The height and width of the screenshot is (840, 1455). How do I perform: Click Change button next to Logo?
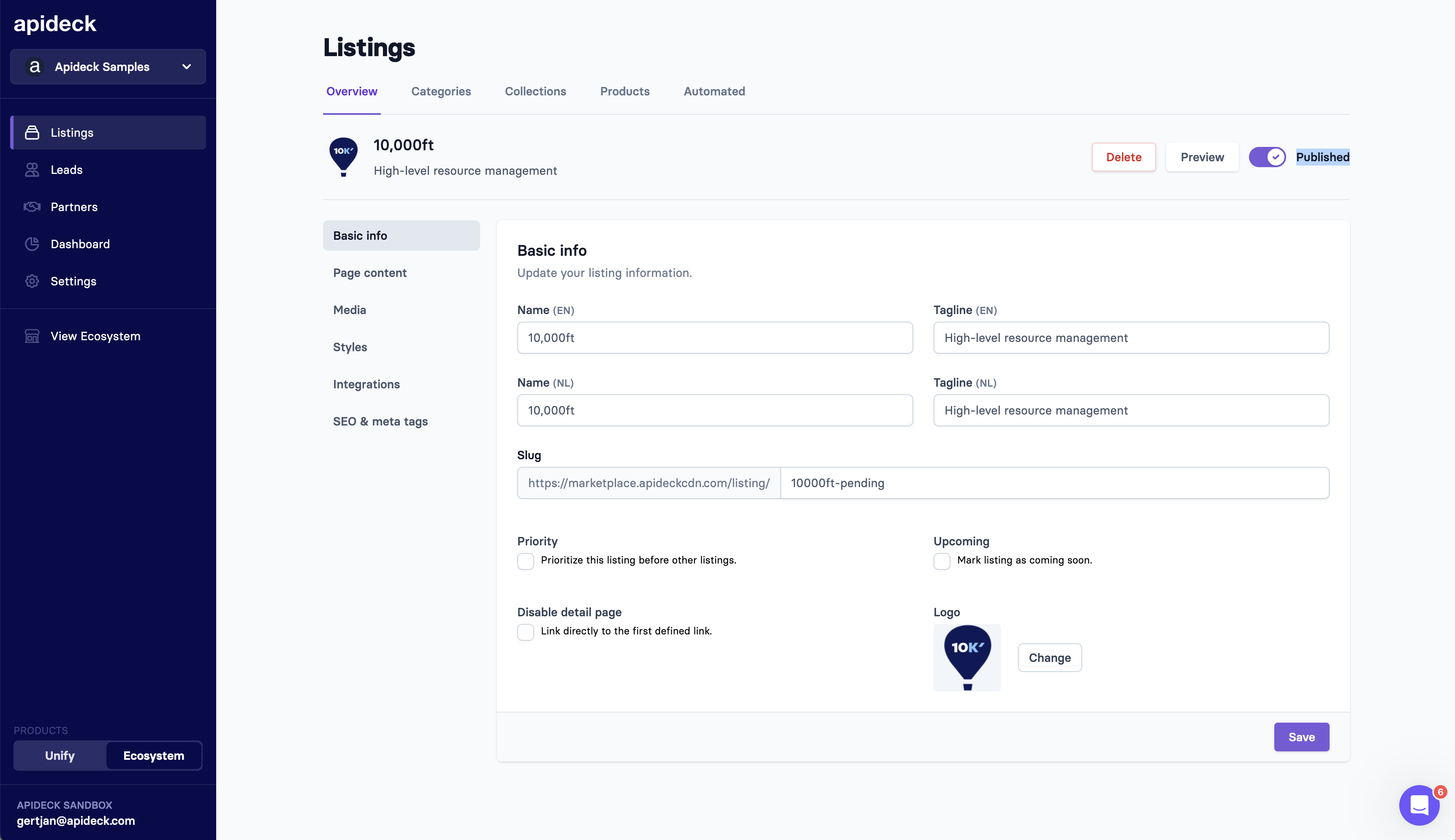point(1049,658)
